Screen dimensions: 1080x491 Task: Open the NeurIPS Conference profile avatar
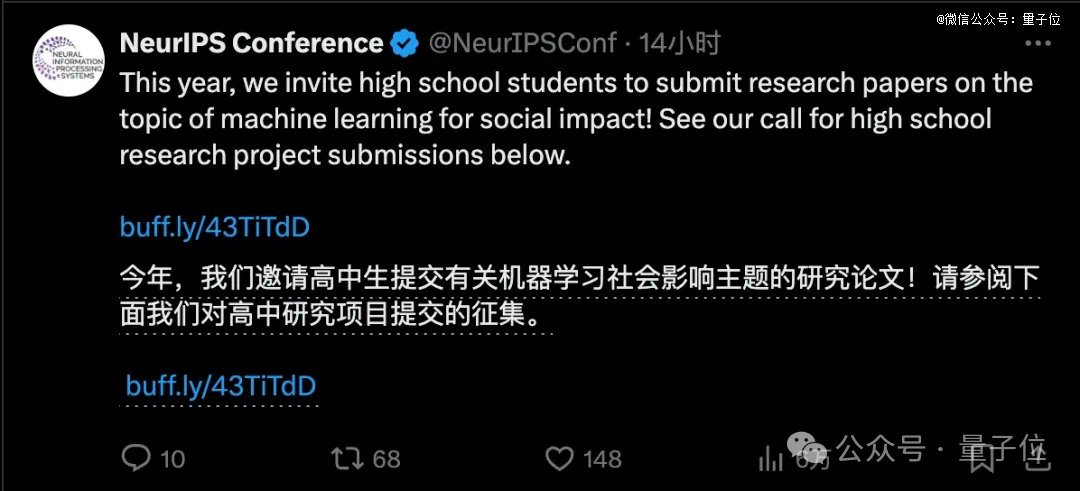[x=69, y=60]
